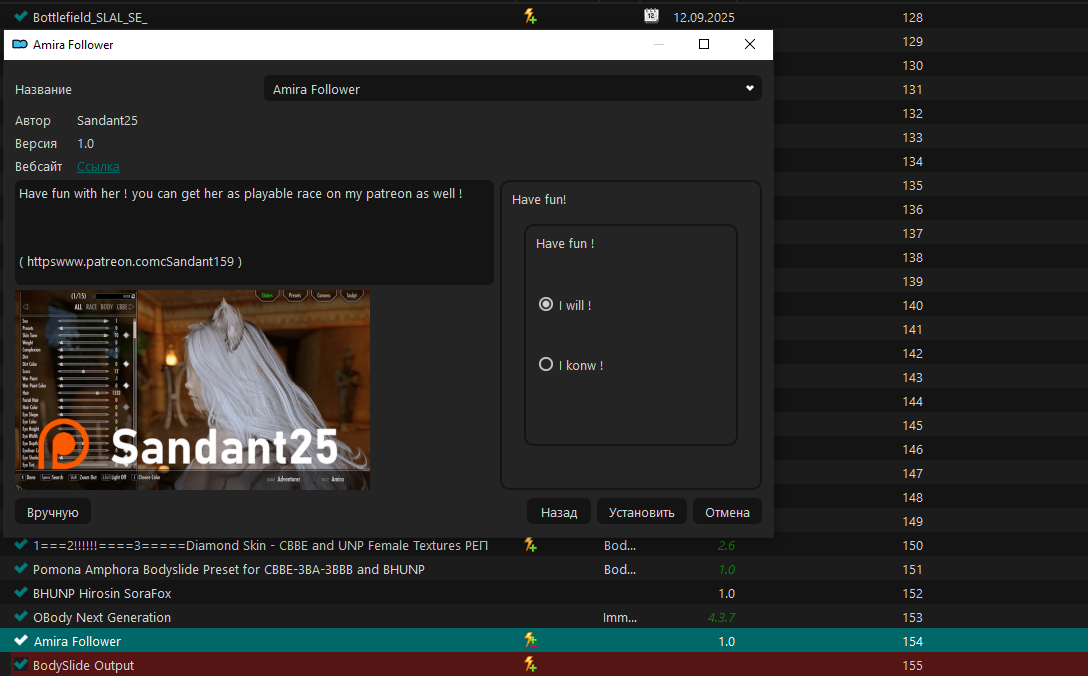Toggle checkmark for Amira Follower mod row
The height and width of the screenshot is (676, 1088).
[21, 641]
